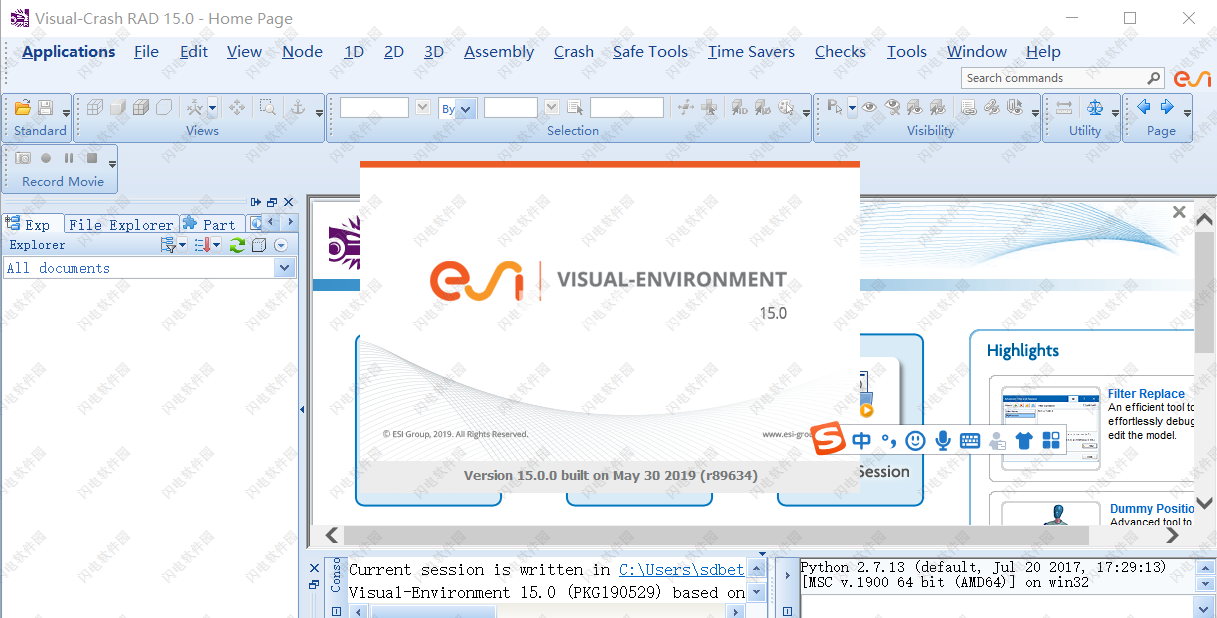Click the snapshot camera icon in Record Movie
Image resolution: width=1217 pixels, height=618 pixels.
(x=23, y=158)
